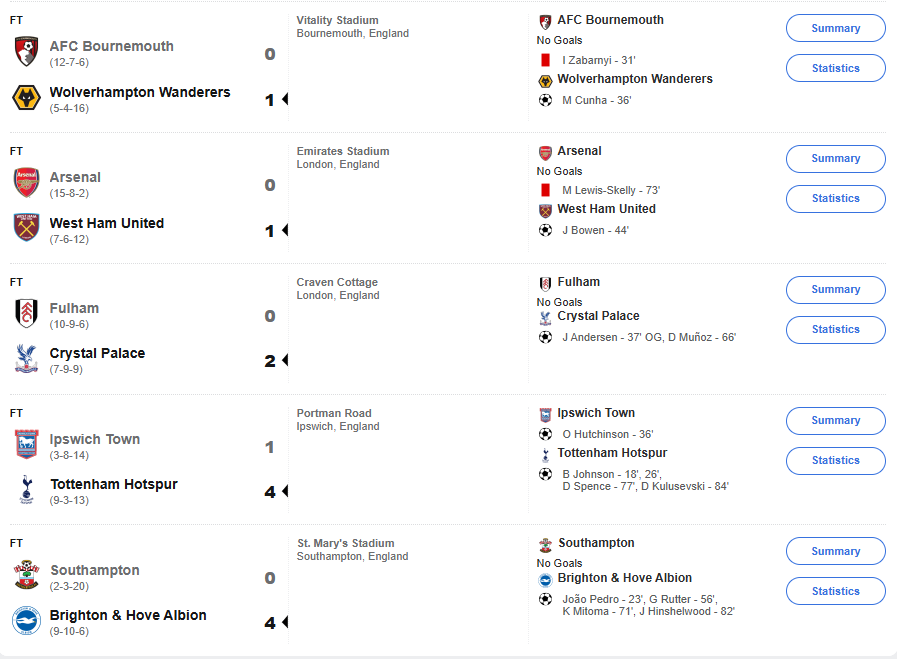Select the Arsenal crest in the scoreboard

click(26, 182)
